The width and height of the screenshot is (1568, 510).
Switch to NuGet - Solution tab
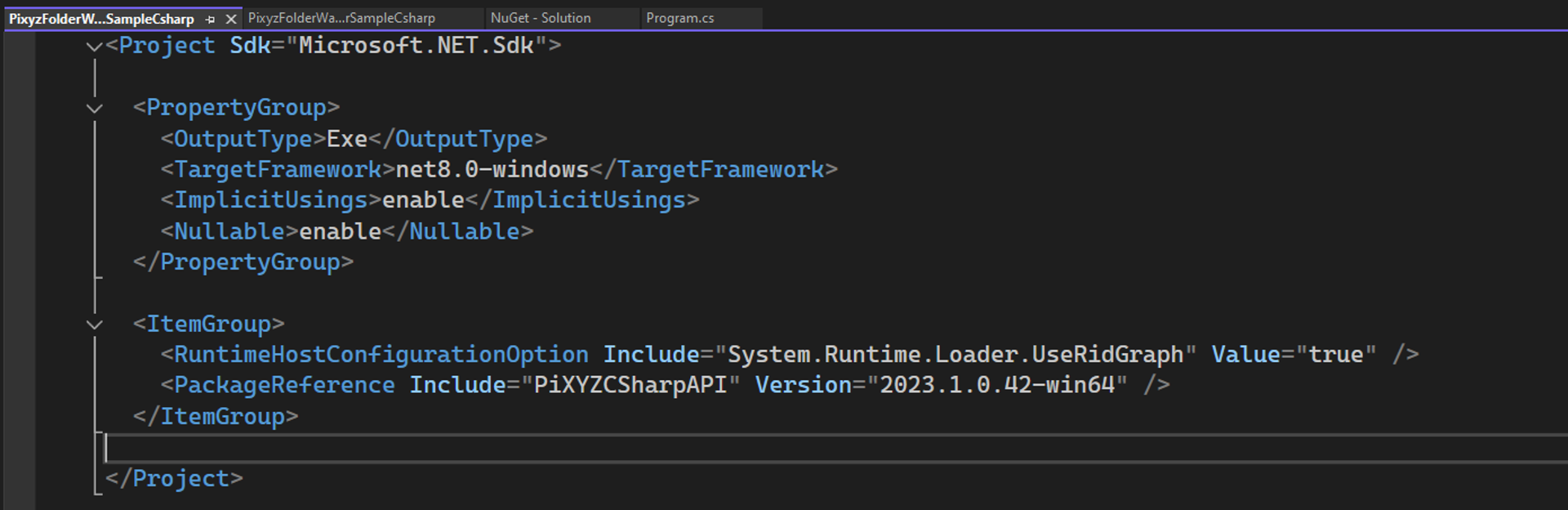(541, 18)
